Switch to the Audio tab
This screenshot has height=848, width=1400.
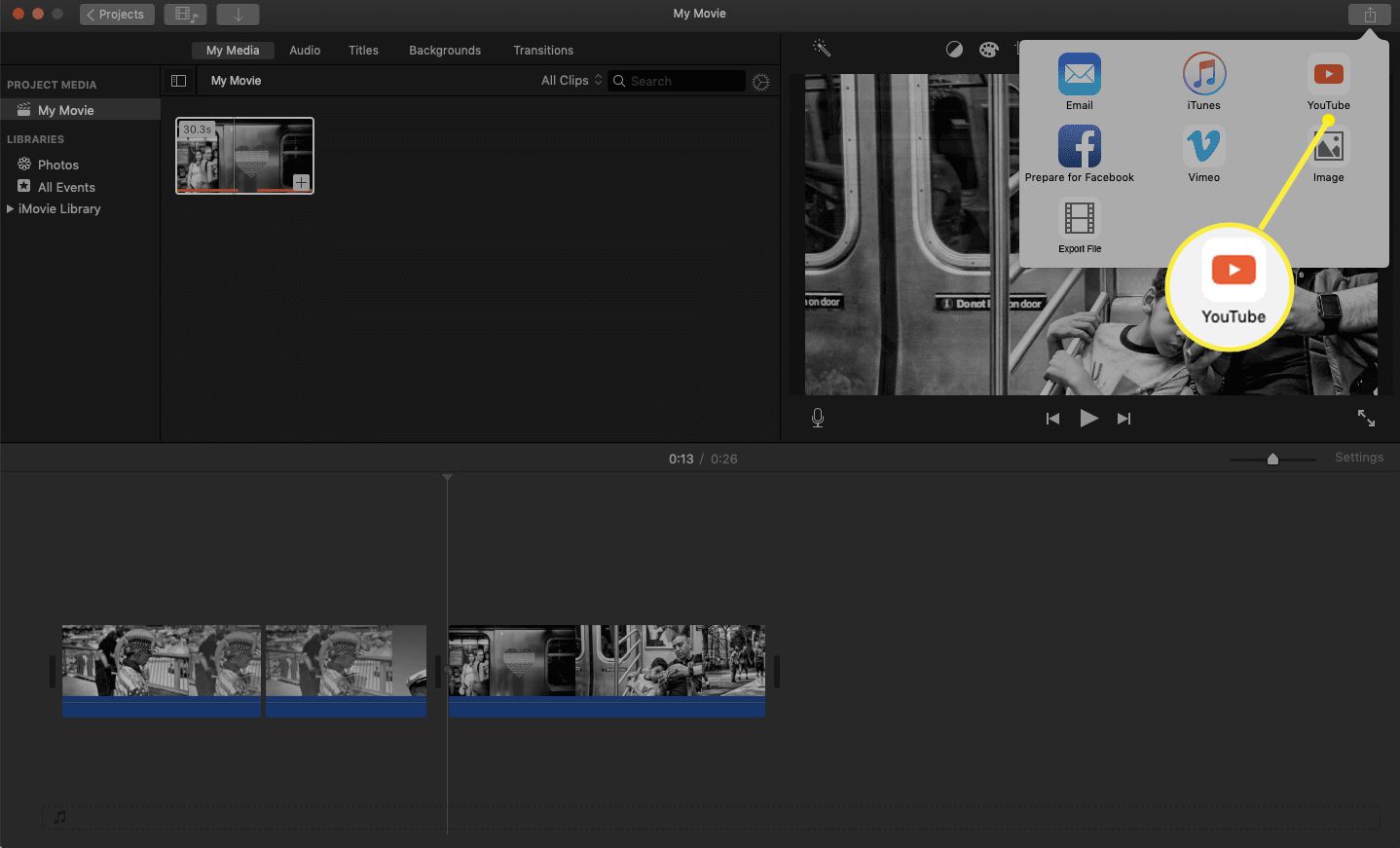click(x=305, y=51)
